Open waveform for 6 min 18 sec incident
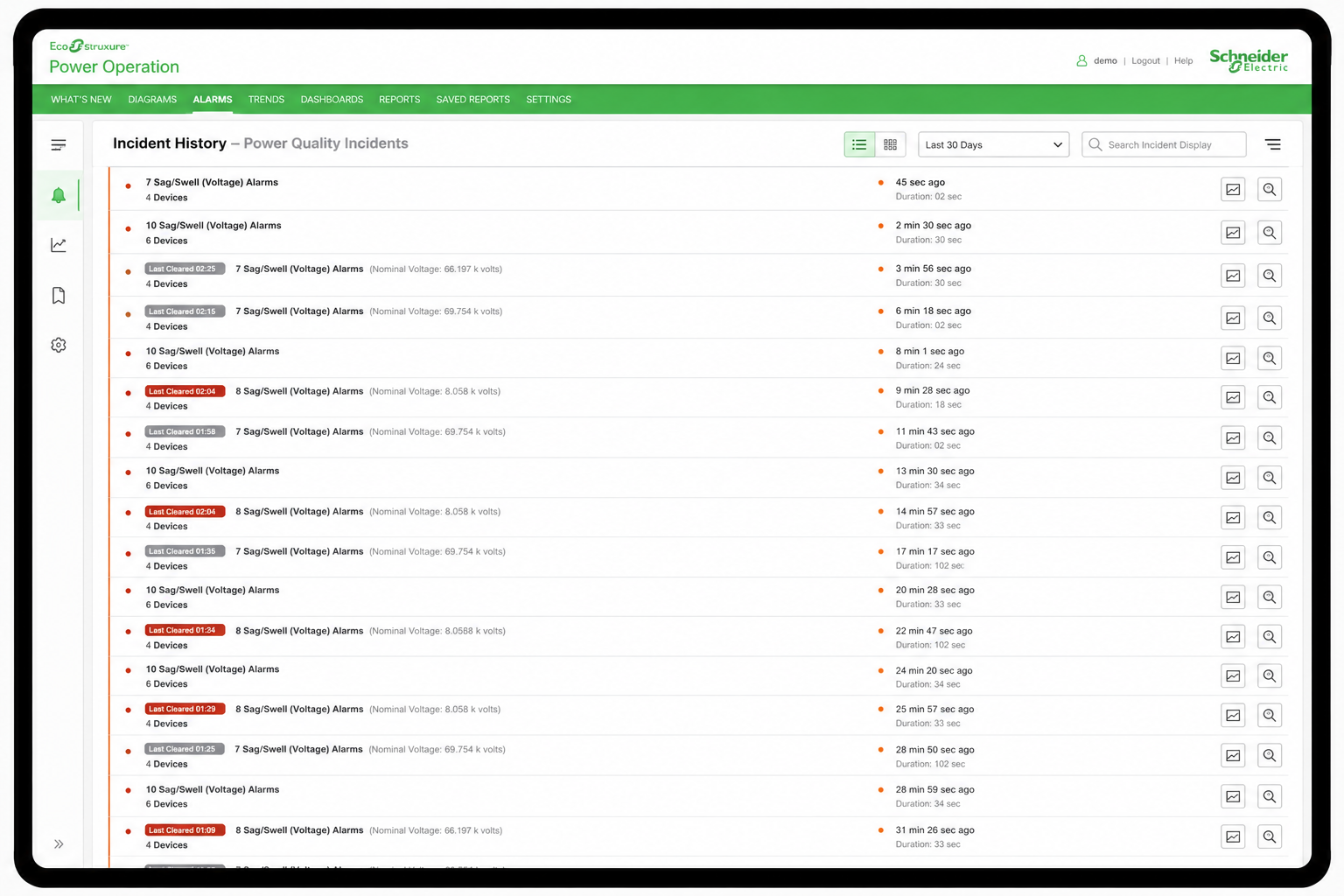The width and height of the screenshot is (1344, 896). coord(1233,318)
